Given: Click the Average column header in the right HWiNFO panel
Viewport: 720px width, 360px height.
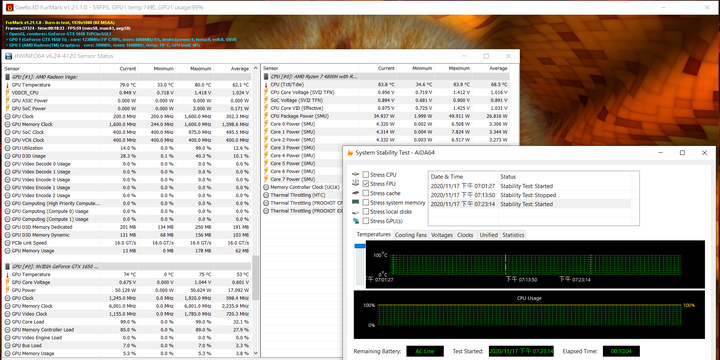Looking at the screenshot, I should tap(490, 68).
